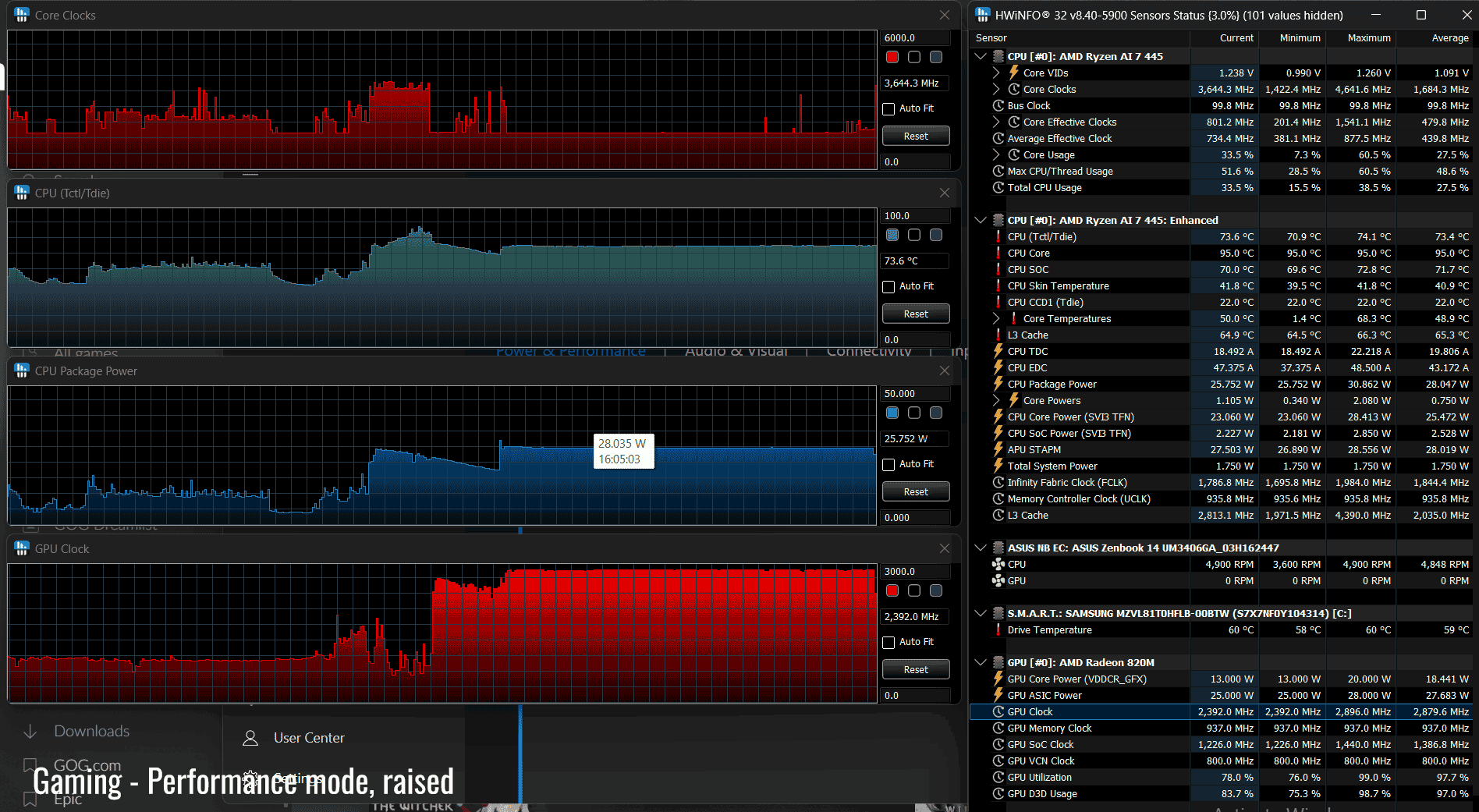Enable Auto Fit in GPU Clock graph
This screenshot has height=812, width=1479.
click(x=888, y=643)
